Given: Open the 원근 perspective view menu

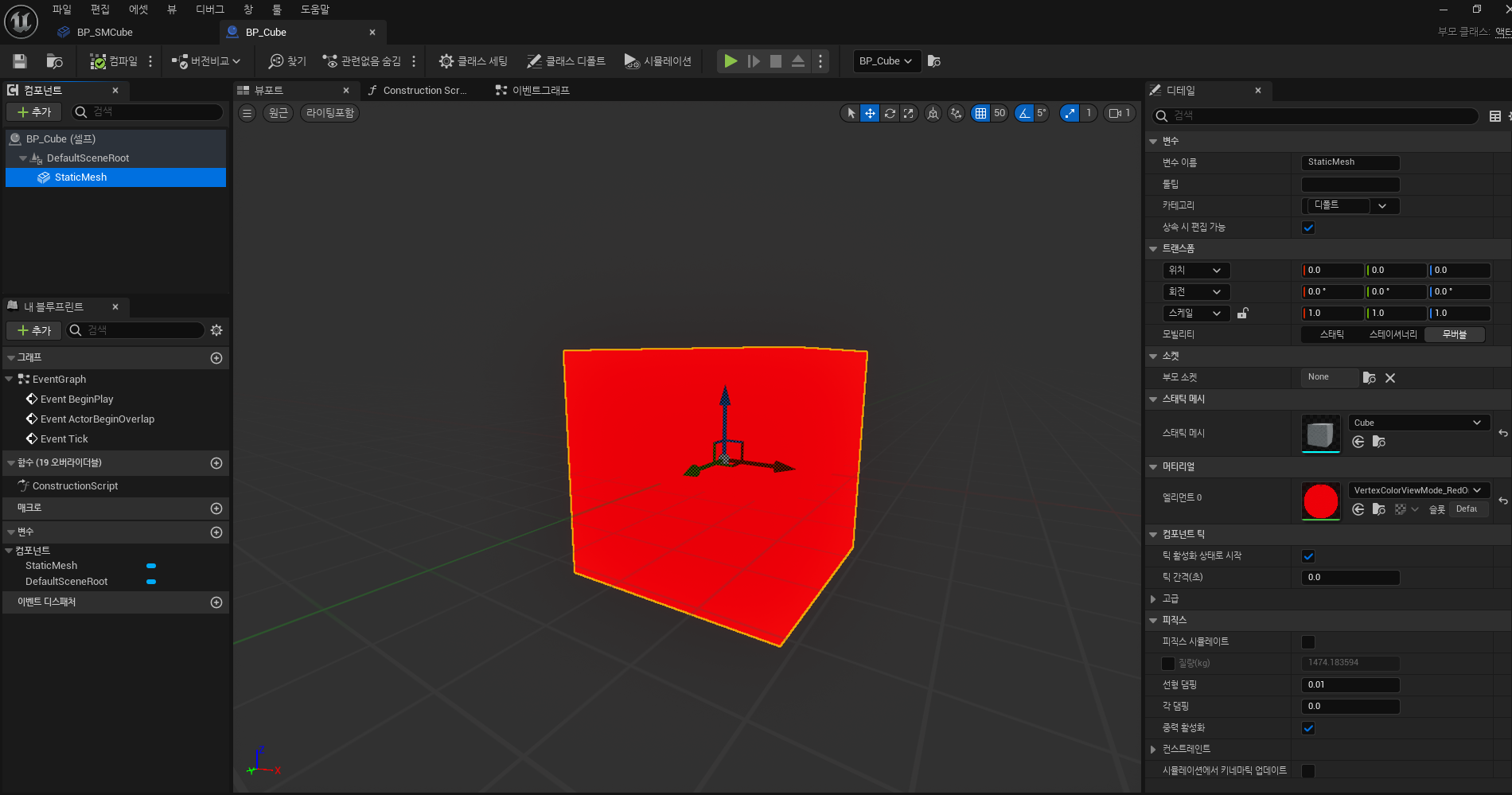Looking at the screenshot, I should click(x=279, y=113).
